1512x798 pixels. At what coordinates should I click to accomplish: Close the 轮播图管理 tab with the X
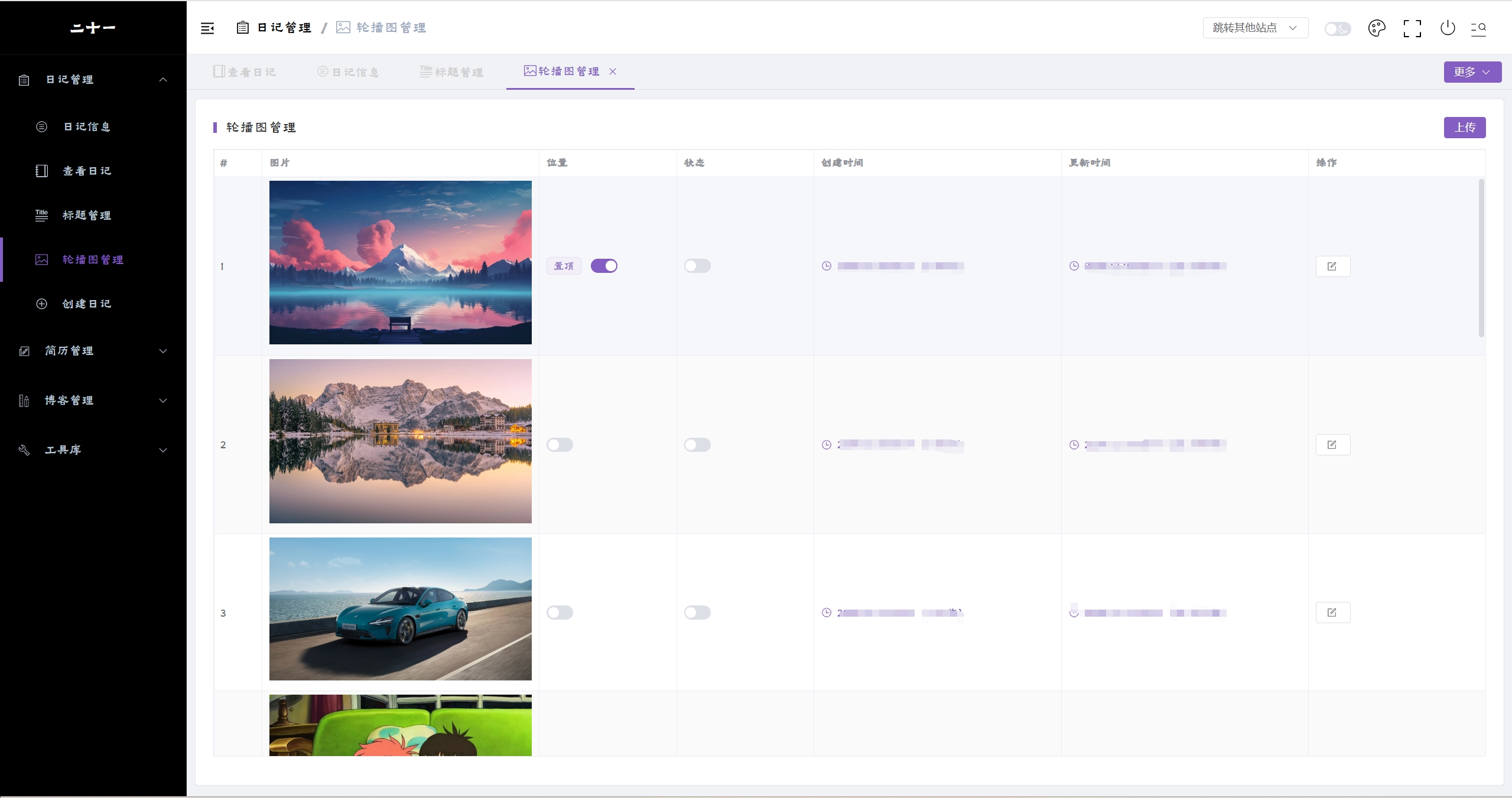[613, 71]
